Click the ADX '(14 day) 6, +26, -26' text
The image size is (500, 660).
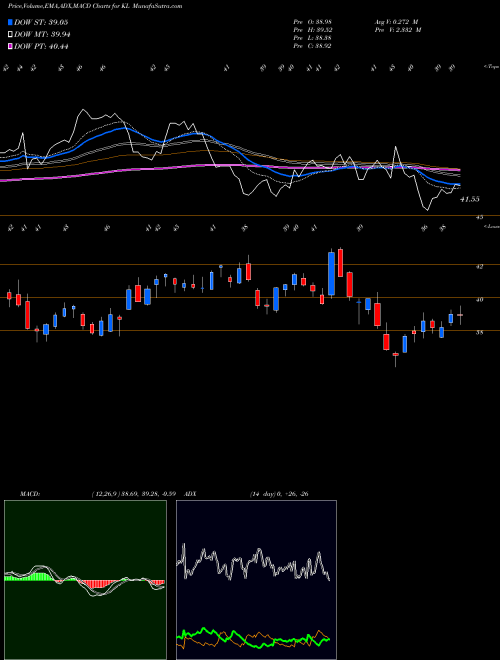(x=279, y=494)
